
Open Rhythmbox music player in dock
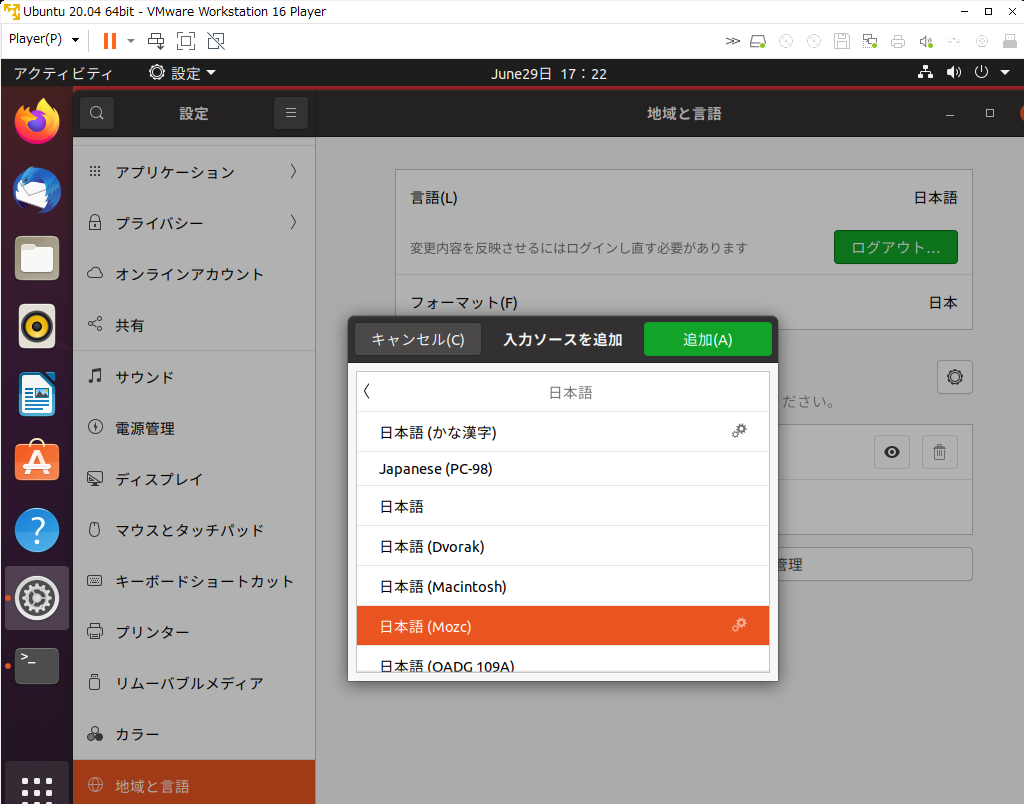point(37,326)
